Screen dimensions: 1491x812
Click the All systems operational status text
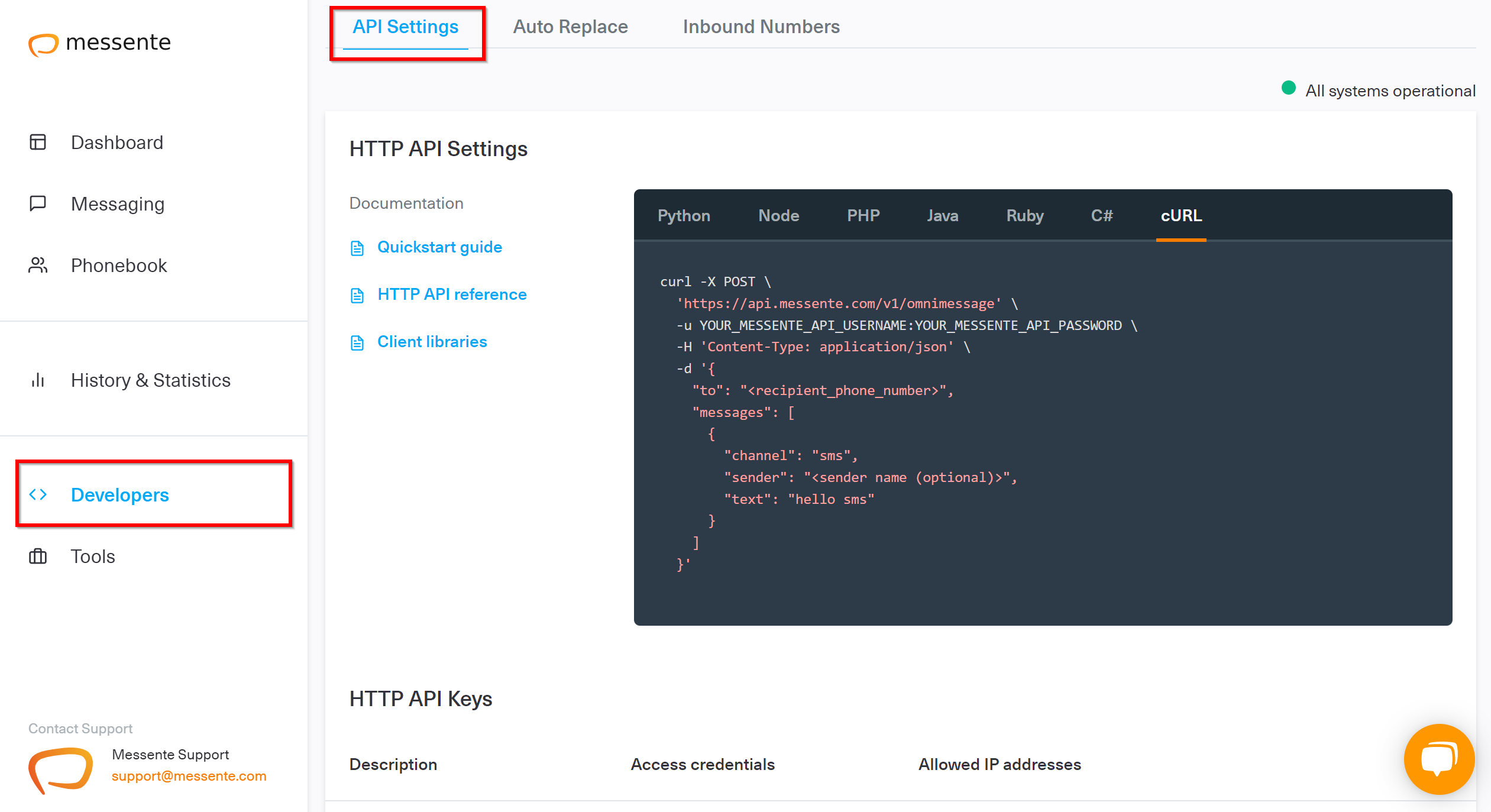(x=1390, y=91)
